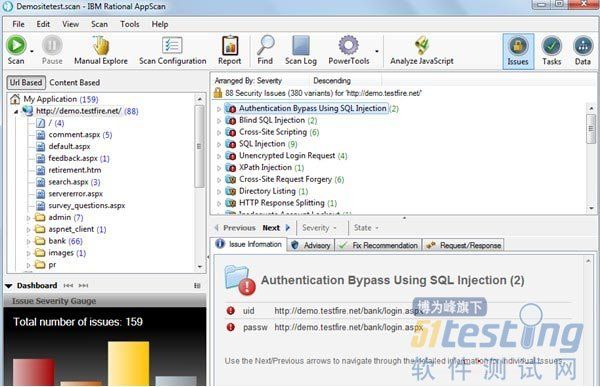This screenshot has width=600, height=387.
Task: Expand the admin folder
Action: pos(28,218)
